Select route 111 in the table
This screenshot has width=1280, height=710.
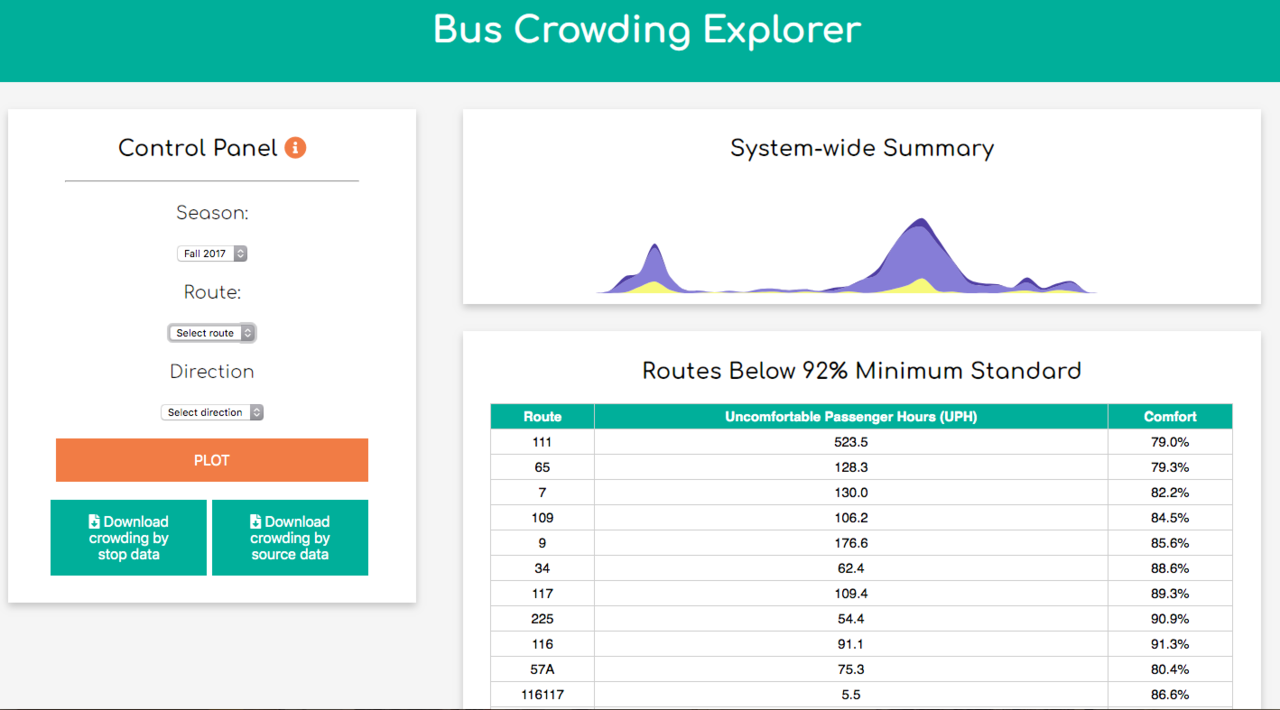(542, 442)
